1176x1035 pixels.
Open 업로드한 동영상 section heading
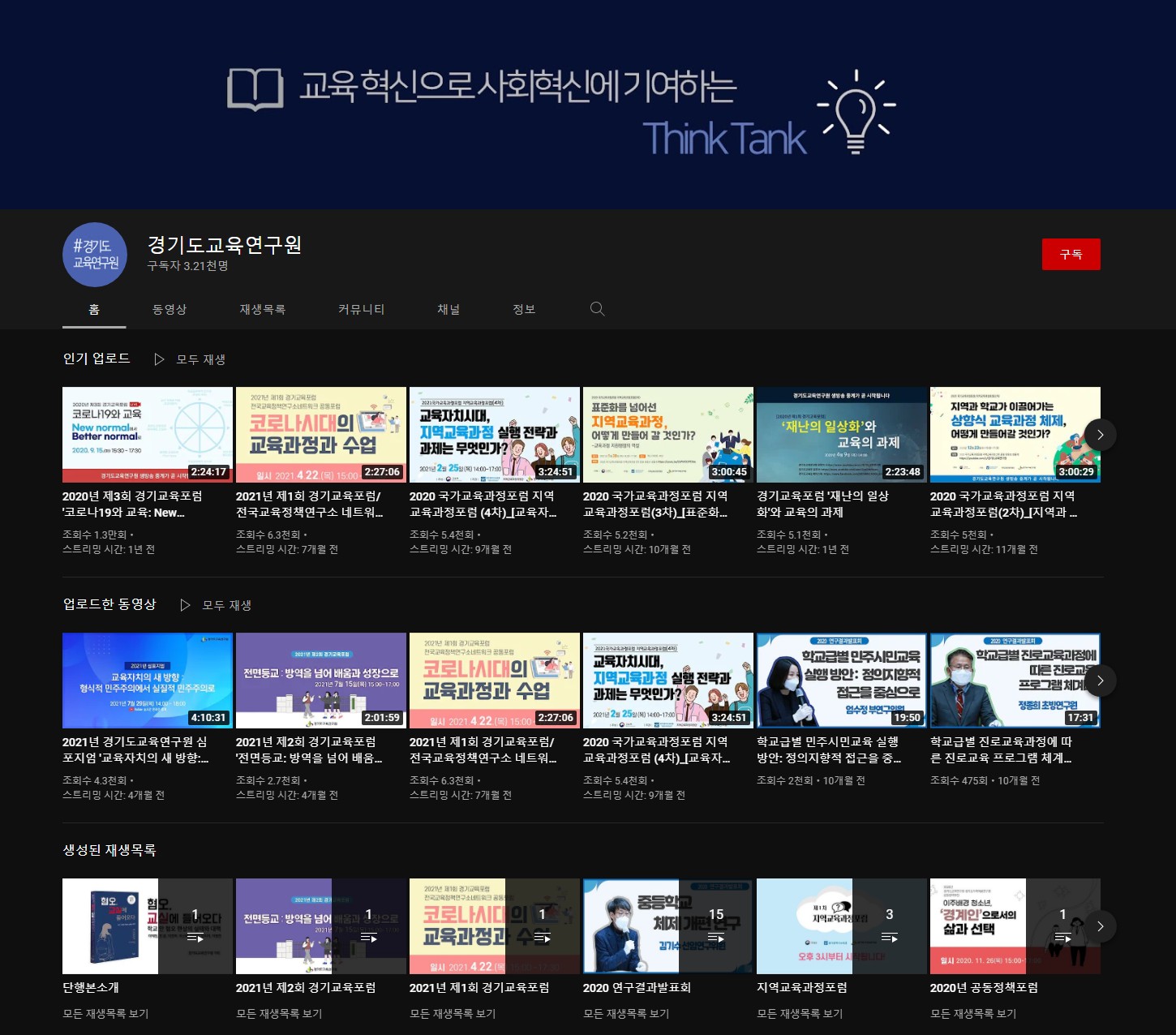109,604
